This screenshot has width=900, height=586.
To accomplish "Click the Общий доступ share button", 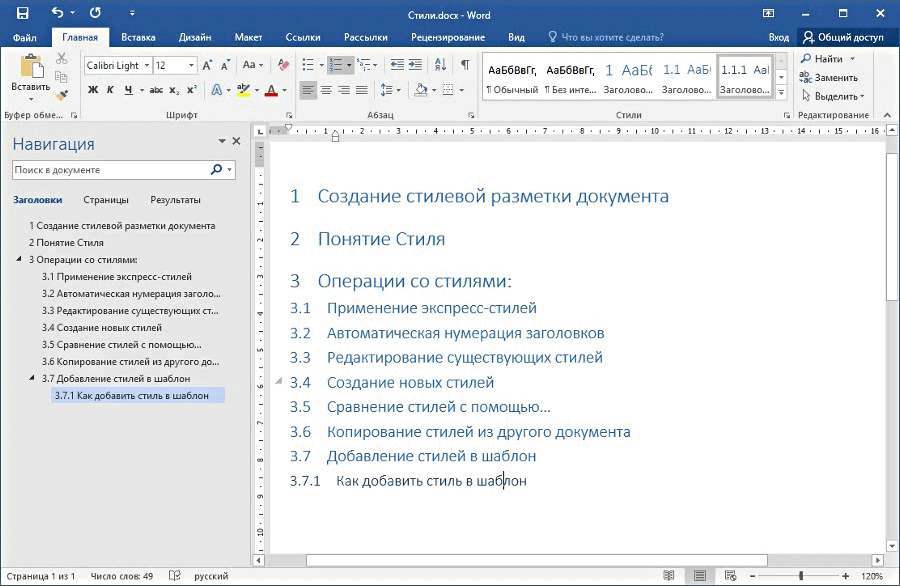I will coord(843,37).
